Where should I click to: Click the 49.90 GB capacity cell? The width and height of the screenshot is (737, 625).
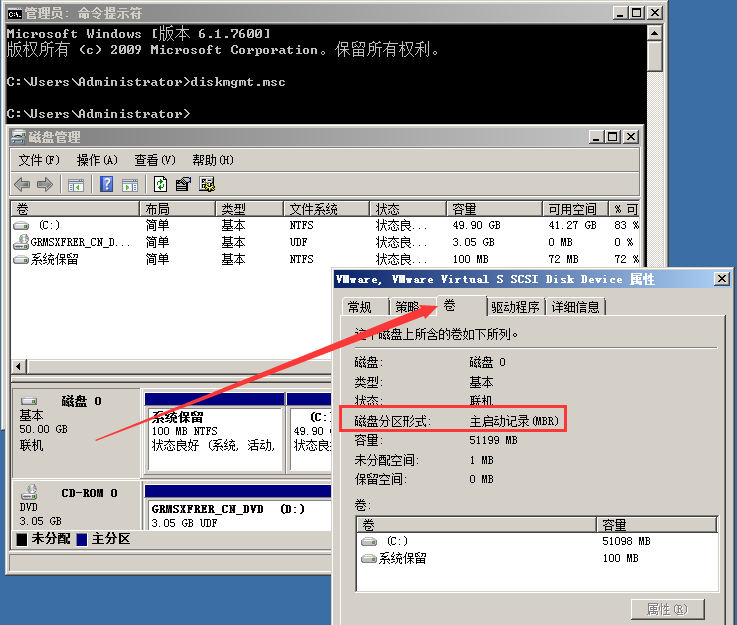coord(476,226)
